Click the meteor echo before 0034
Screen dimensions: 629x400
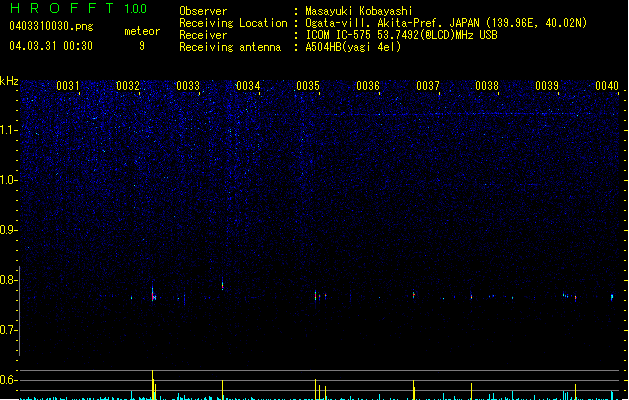(223, 284)
